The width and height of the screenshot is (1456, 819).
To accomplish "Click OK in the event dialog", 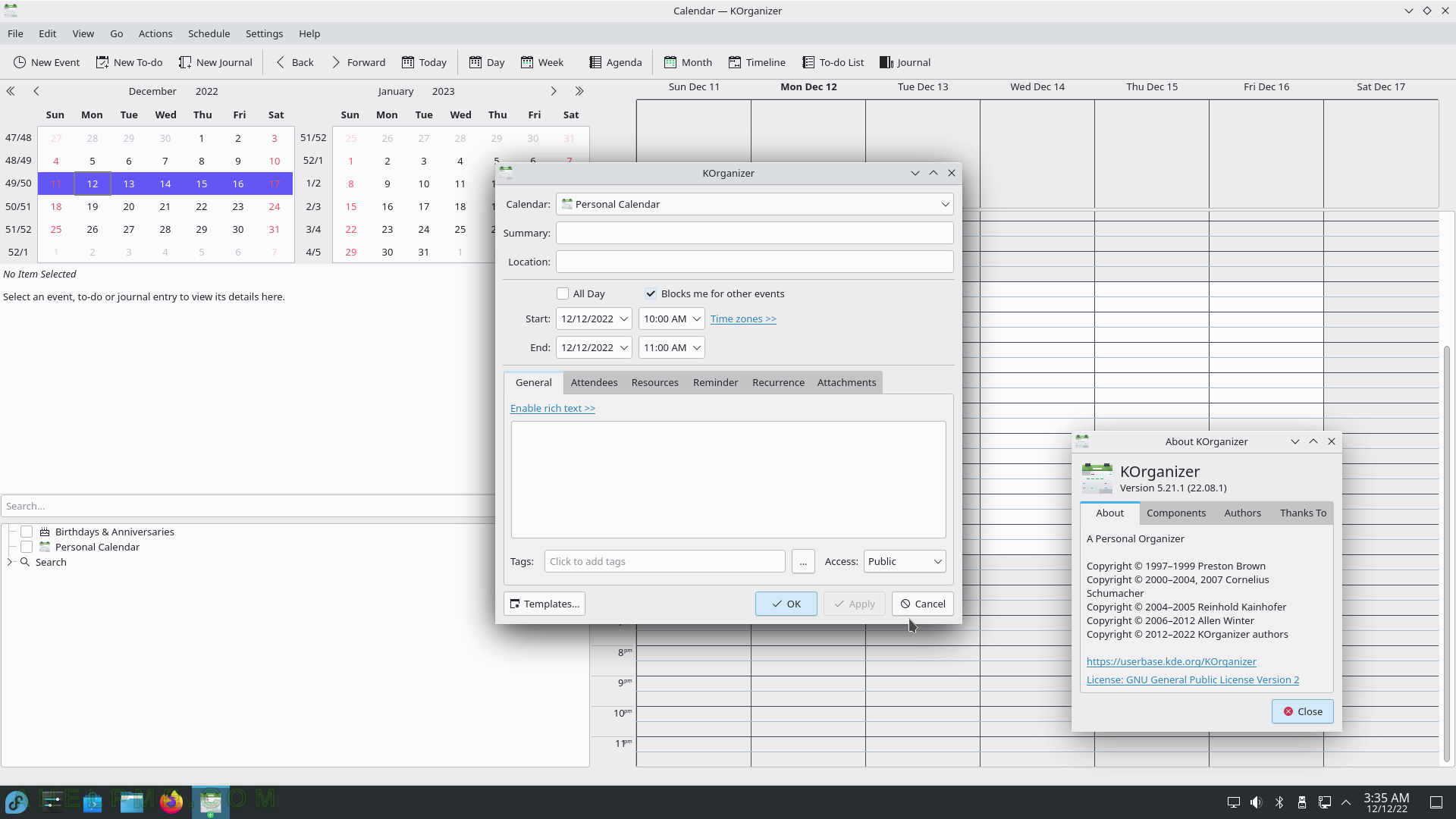I will click(x=786, y=604).
